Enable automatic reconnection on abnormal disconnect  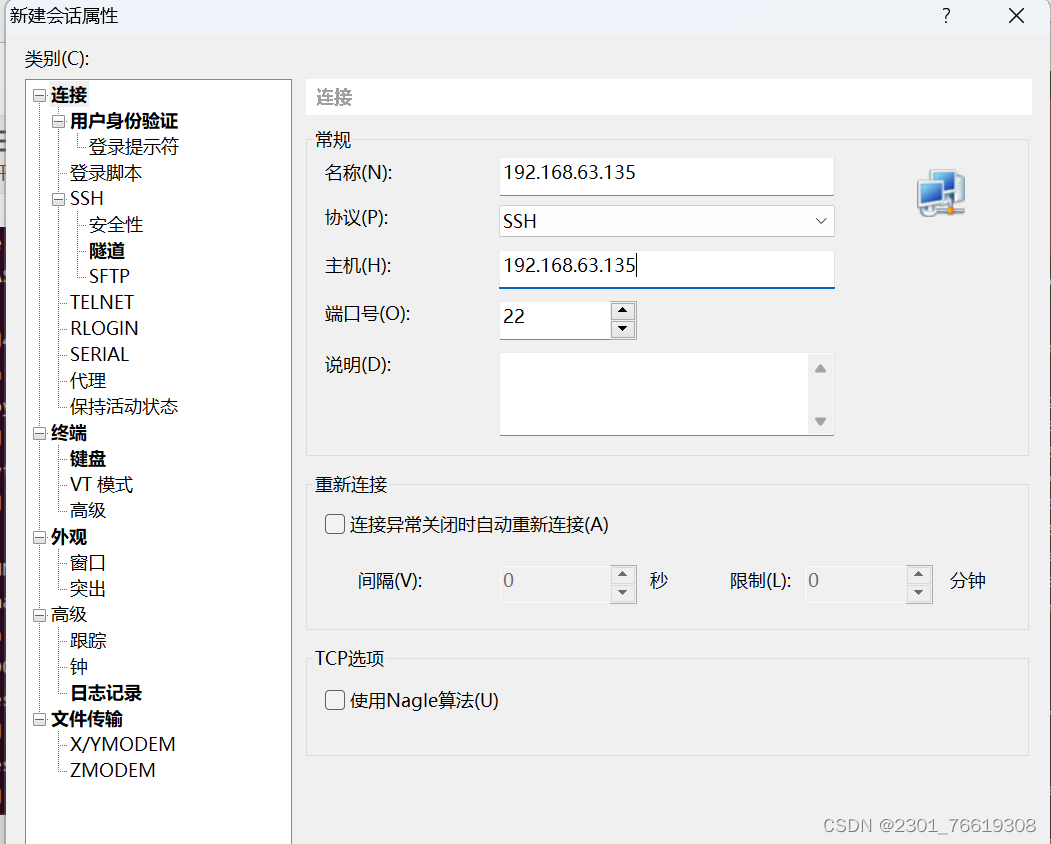[x=334, y=524]
